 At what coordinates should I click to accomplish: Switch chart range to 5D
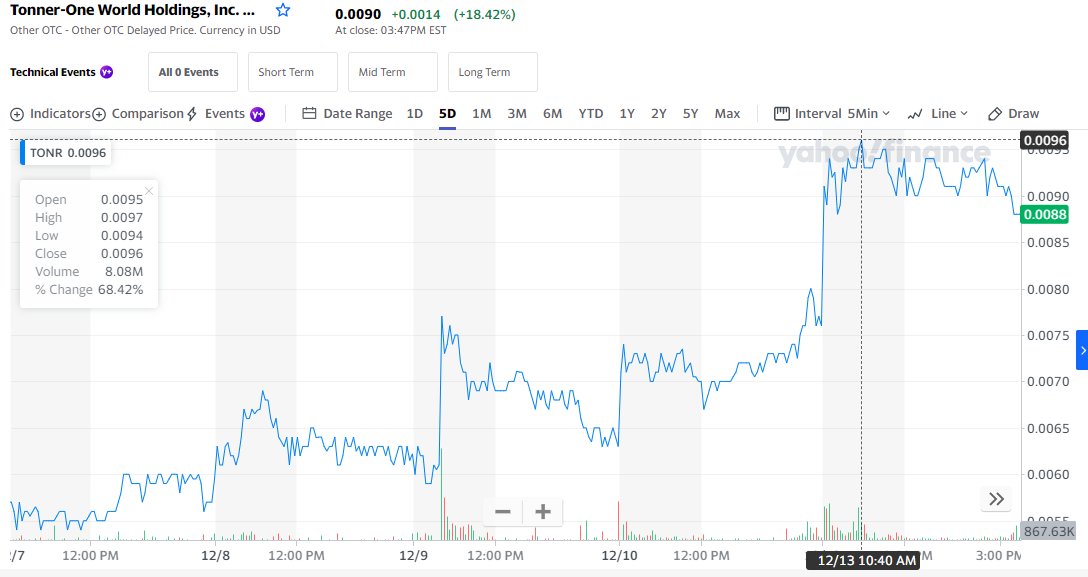click(x=448, y=114)
